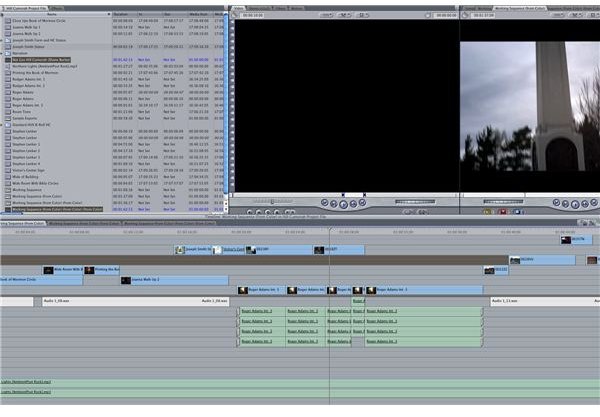This screenshot has width=600, height=417.
Task: Click the blue Replace edit button in Canvas
Action: point(517,212)
